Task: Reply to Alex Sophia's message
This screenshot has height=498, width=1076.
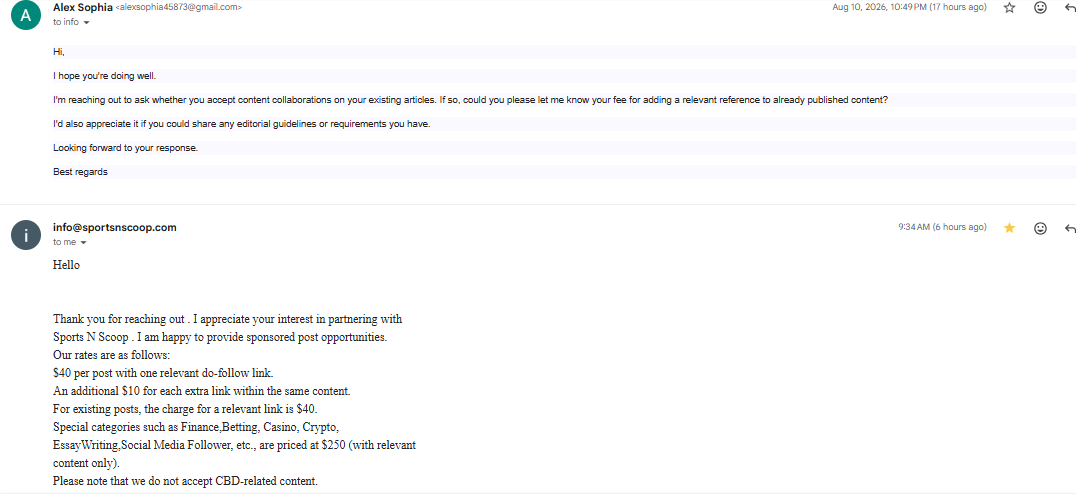Action: click(1070, 8)
